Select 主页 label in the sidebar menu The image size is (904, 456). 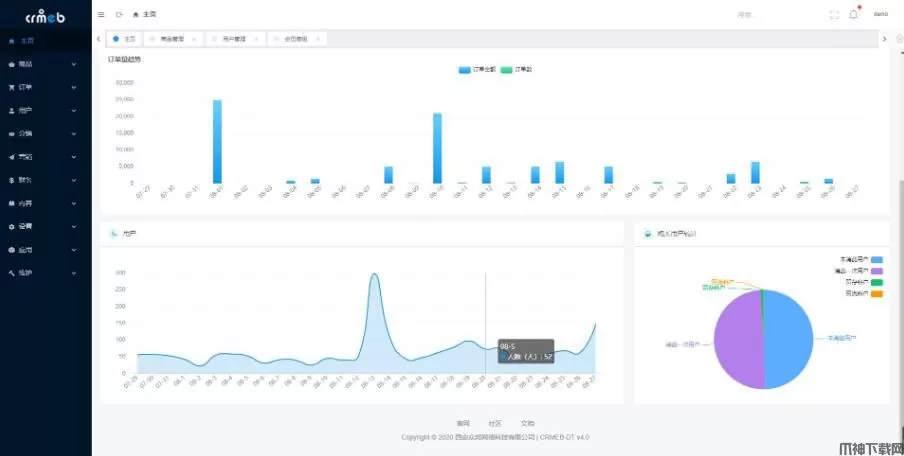pyautogui.click(x=27, y=41)
